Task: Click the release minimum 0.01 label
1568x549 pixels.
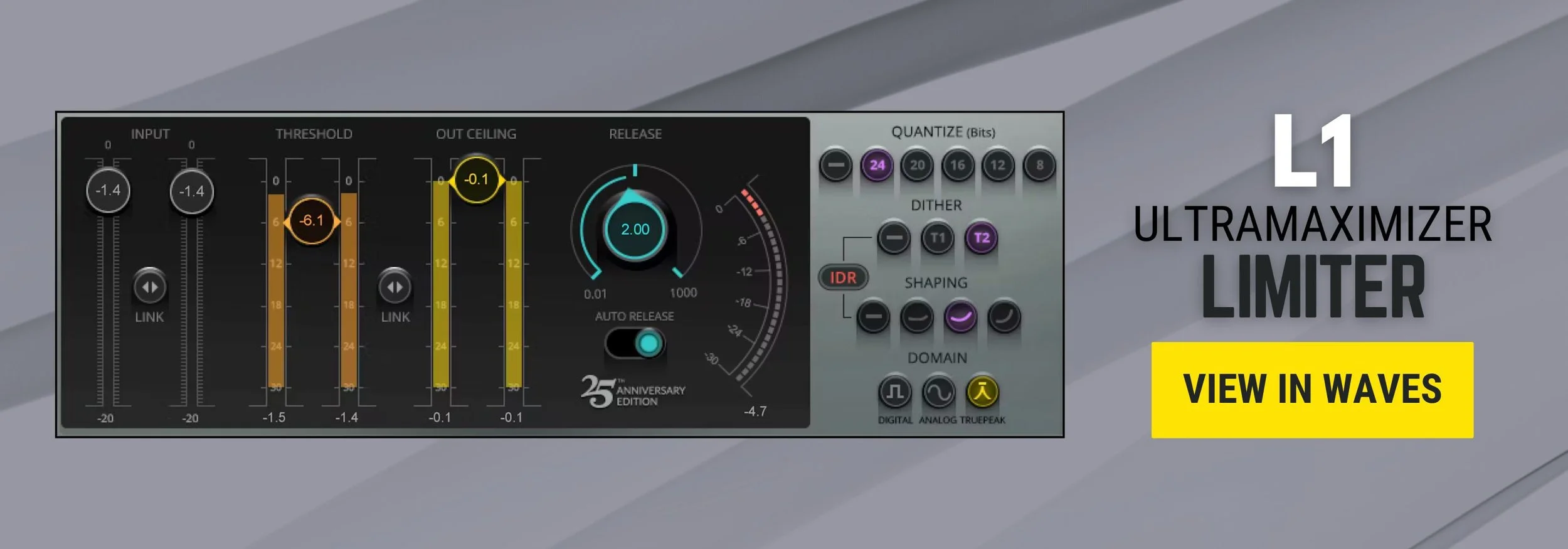Action: 595,294
